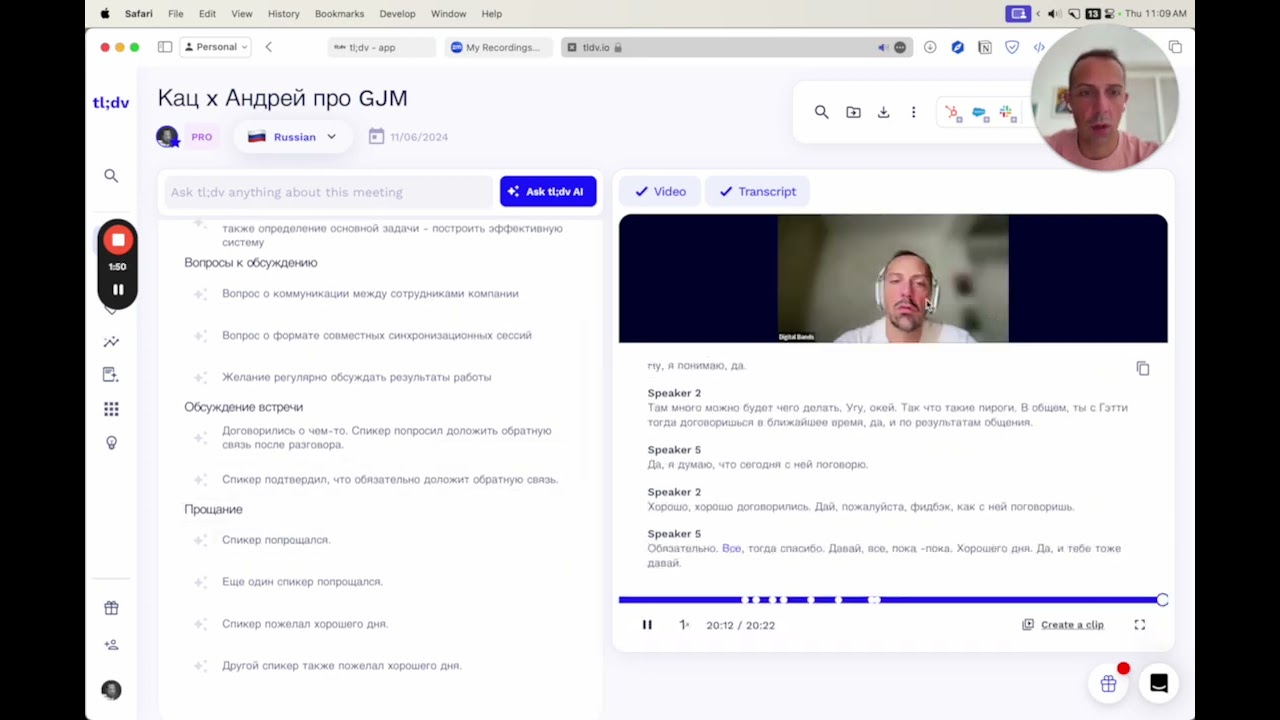This screenshot has height=720, width=1280.
Task: Click the PRO badge
Action: (x=202, y=137)
